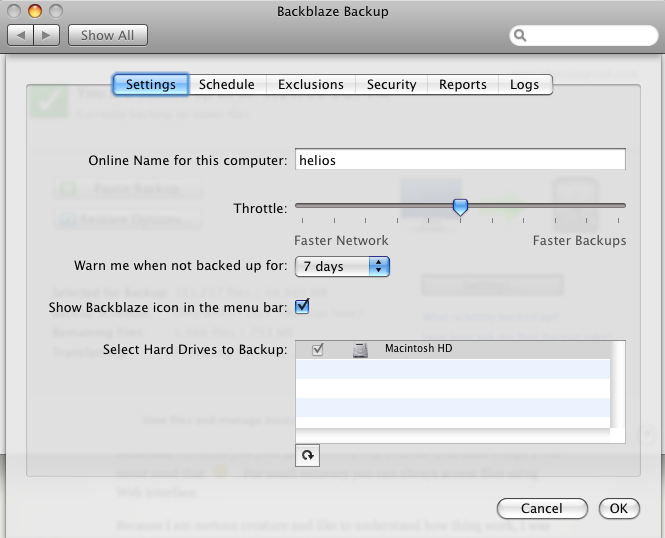Screen dimensions: 665x538
Task: Minimize the Backblaze Backup window
Action: 35,11
